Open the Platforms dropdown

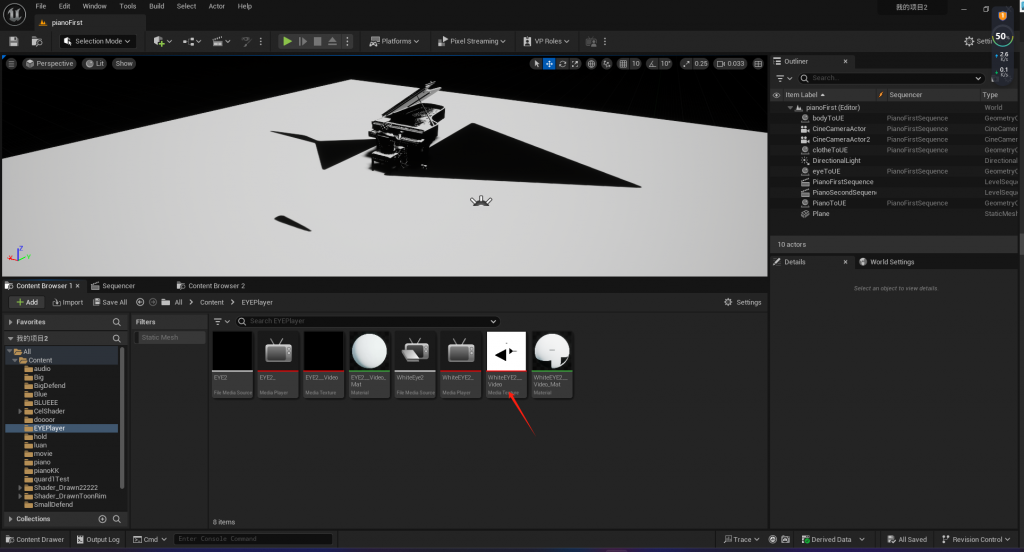pos(394,41)
